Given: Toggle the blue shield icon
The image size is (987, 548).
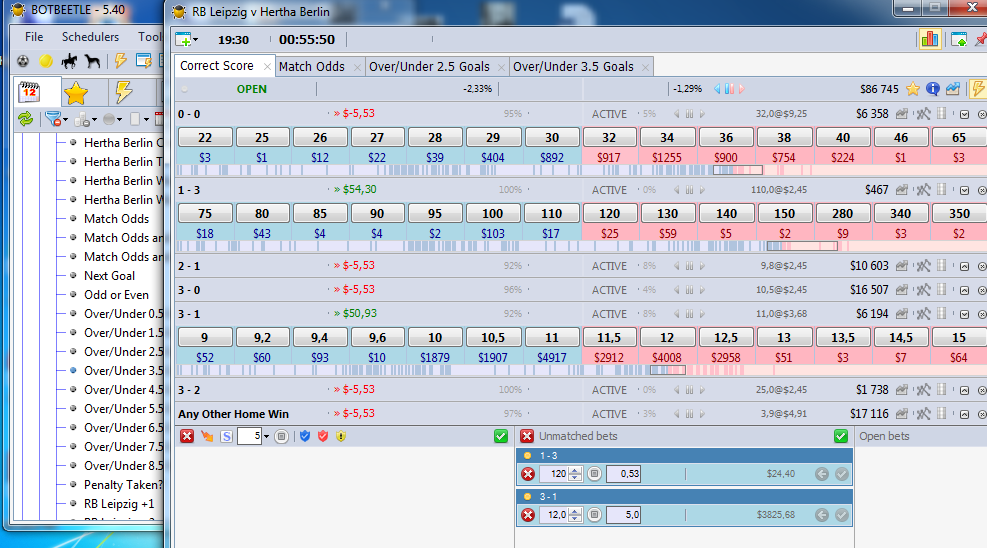Looking at the screenshot, I should [305, 436].
